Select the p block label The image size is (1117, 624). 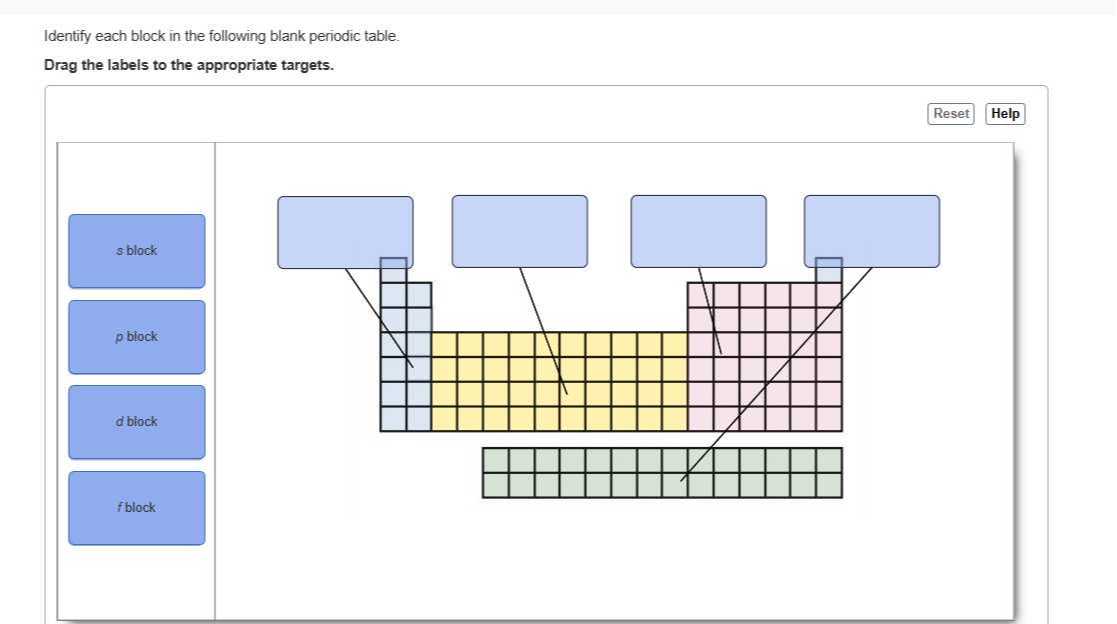tap(136, 336)
